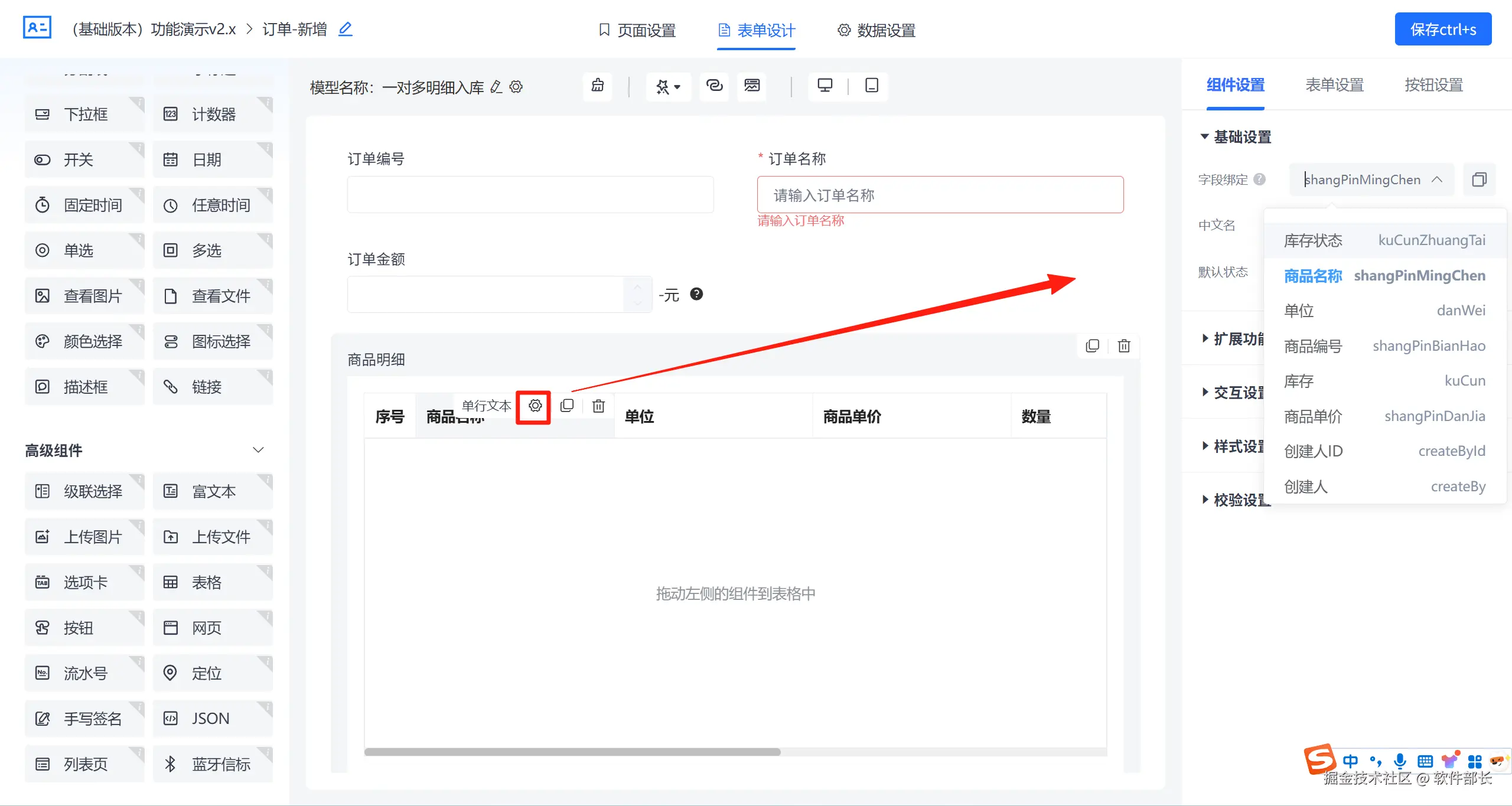Switch to the 表单设置 tab
The image size is (1512, 806).
point(1334,85)
